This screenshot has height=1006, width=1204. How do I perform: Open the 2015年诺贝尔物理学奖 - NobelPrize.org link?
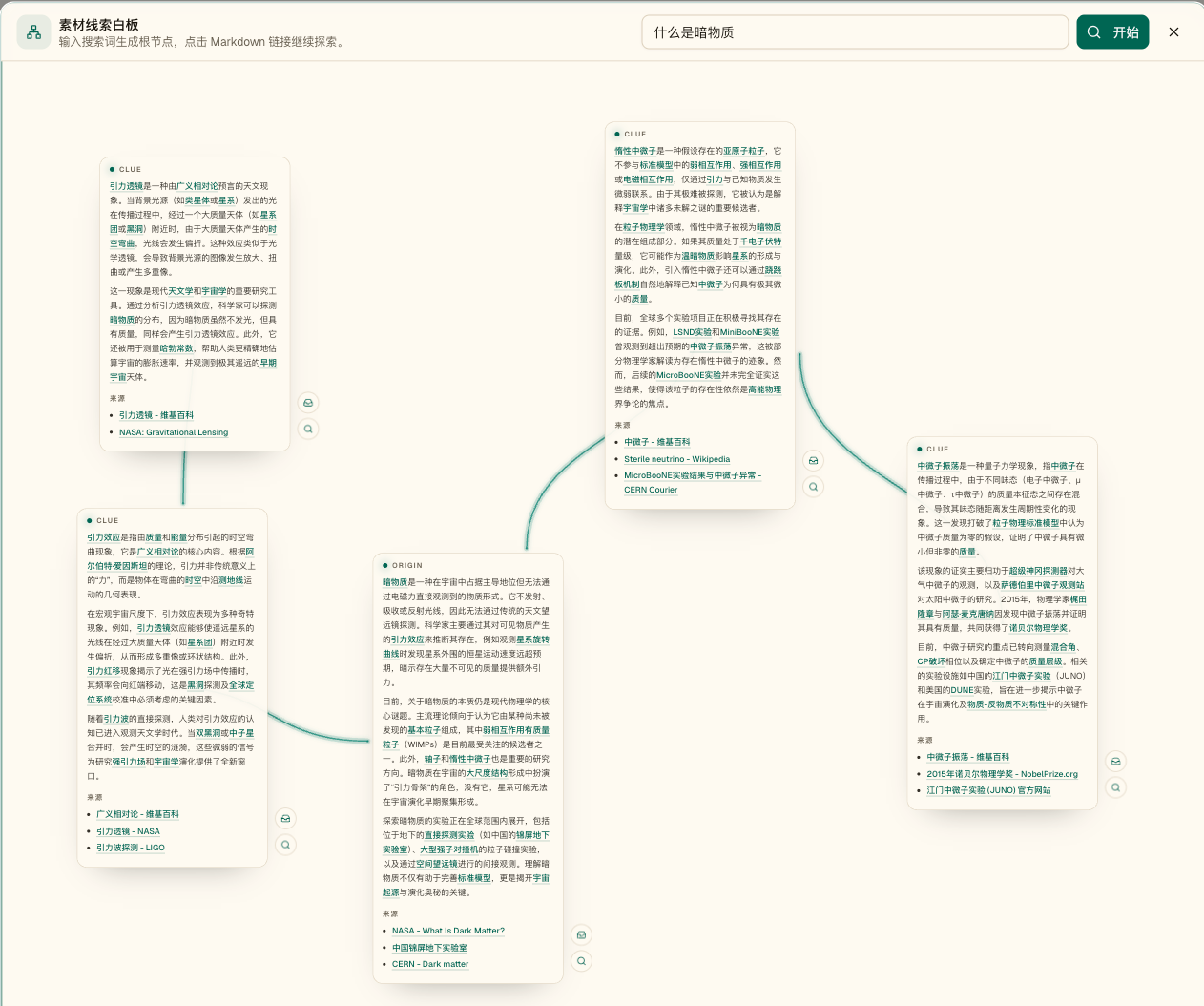click(1003, 774)
